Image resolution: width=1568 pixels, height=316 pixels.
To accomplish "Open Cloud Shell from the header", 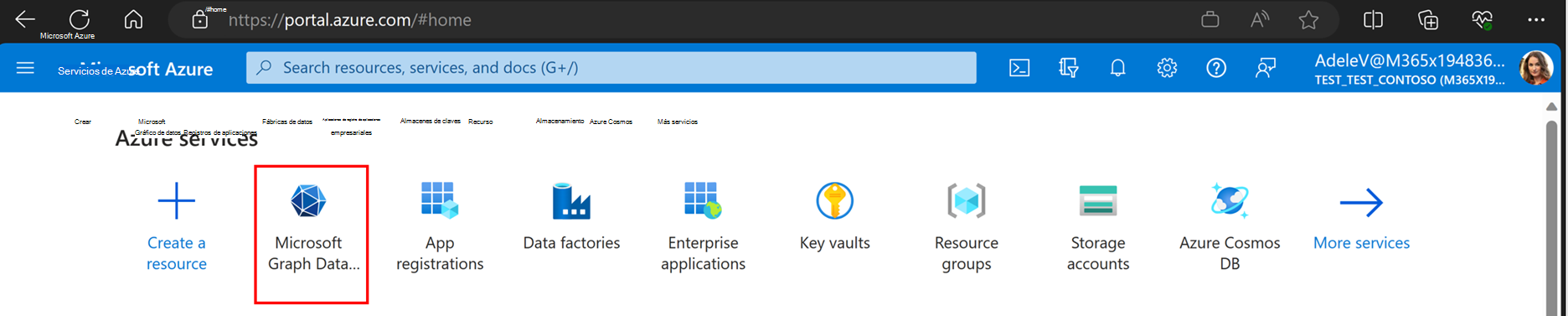I will point(1019,68).
